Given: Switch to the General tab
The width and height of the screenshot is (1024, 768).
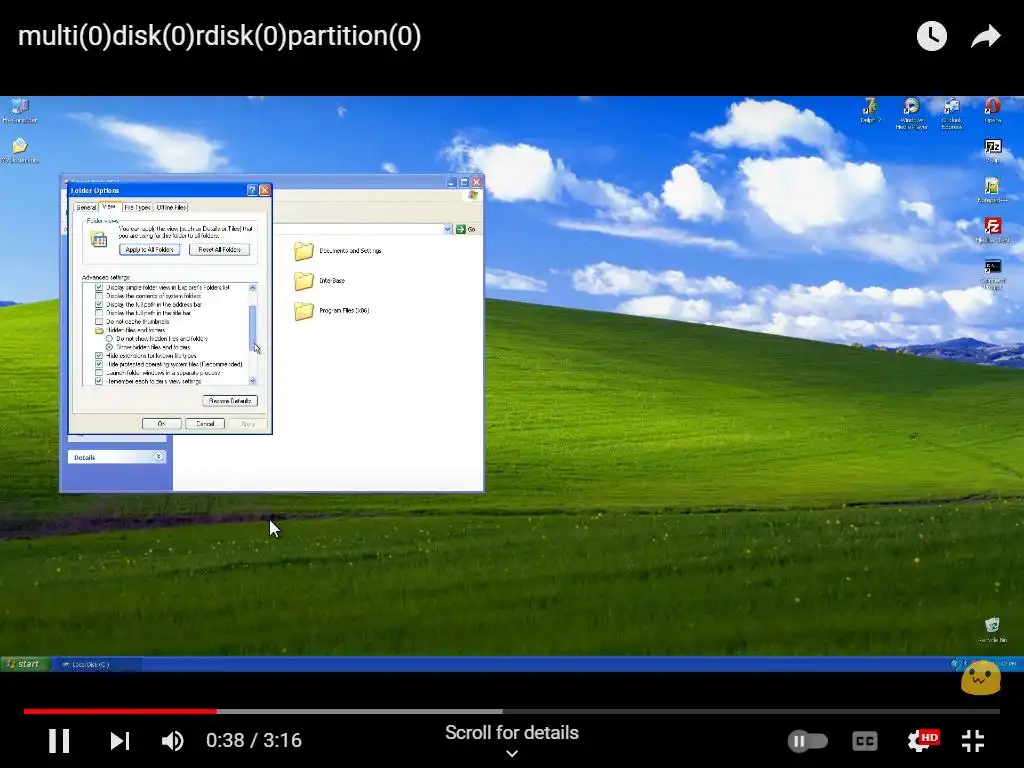Looking at the screenshot, I should [x=86, y=208].
